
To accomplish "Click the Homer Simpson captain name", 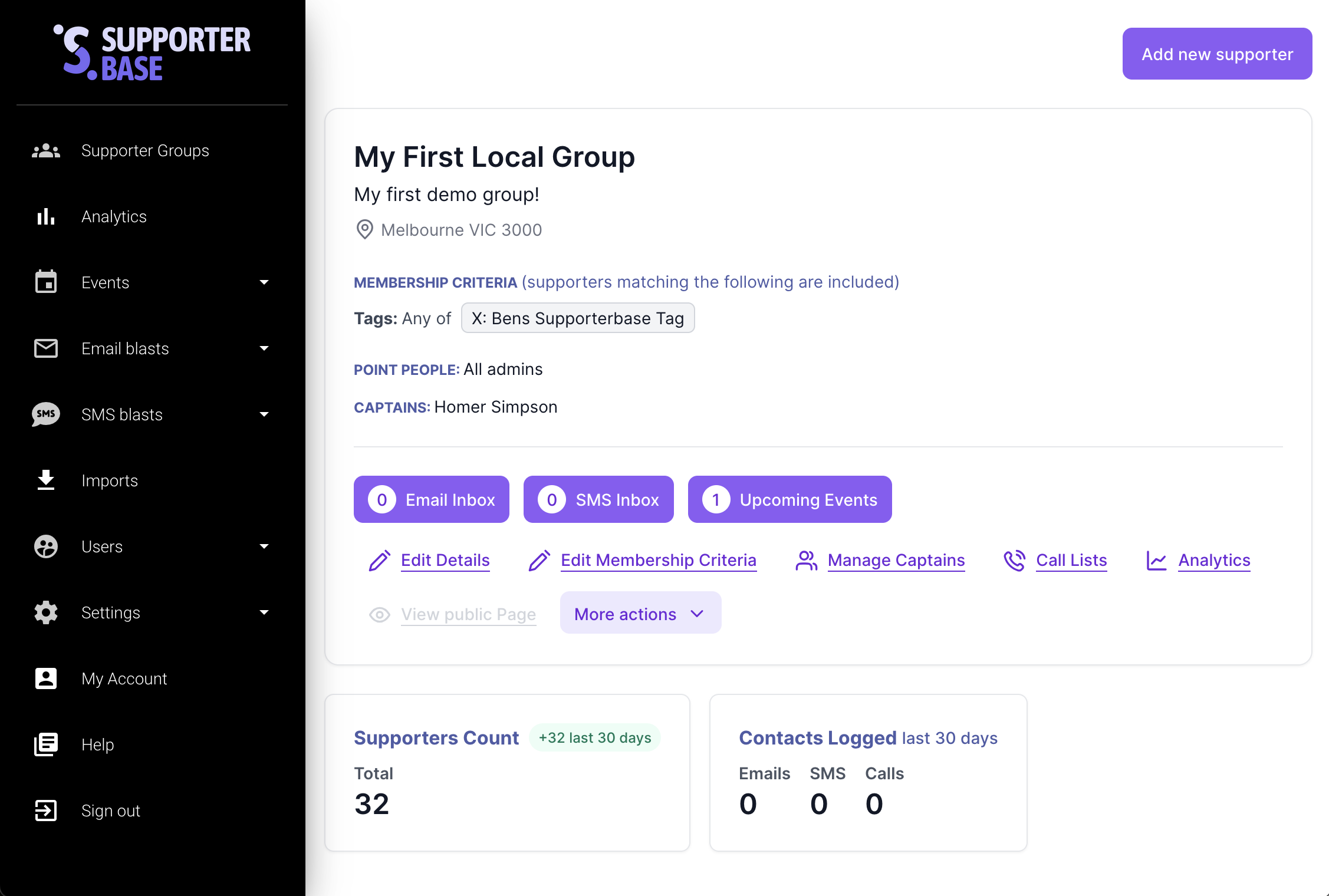I will [x=496, y=407].
